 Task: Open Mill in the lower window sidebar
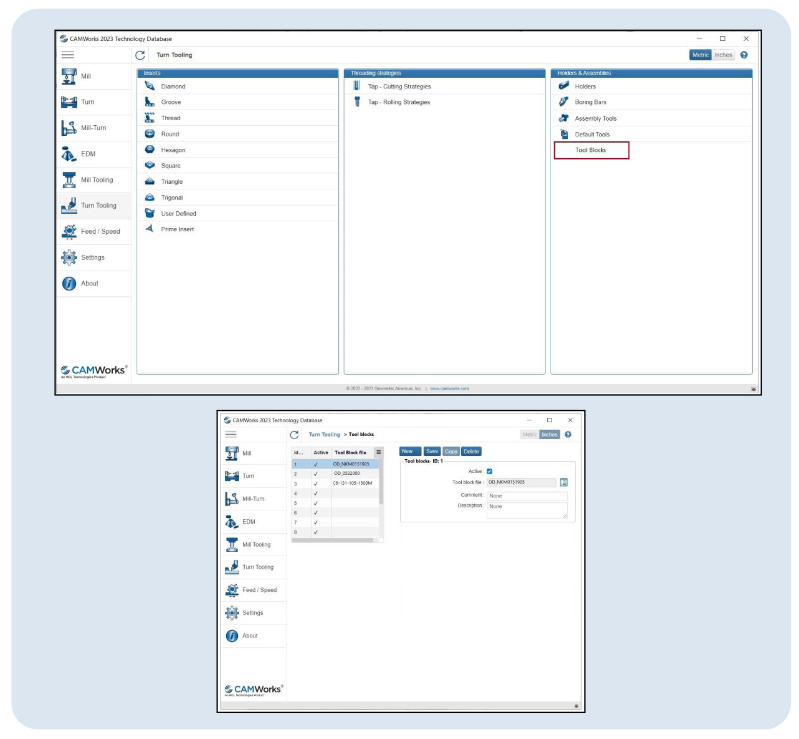254,453
